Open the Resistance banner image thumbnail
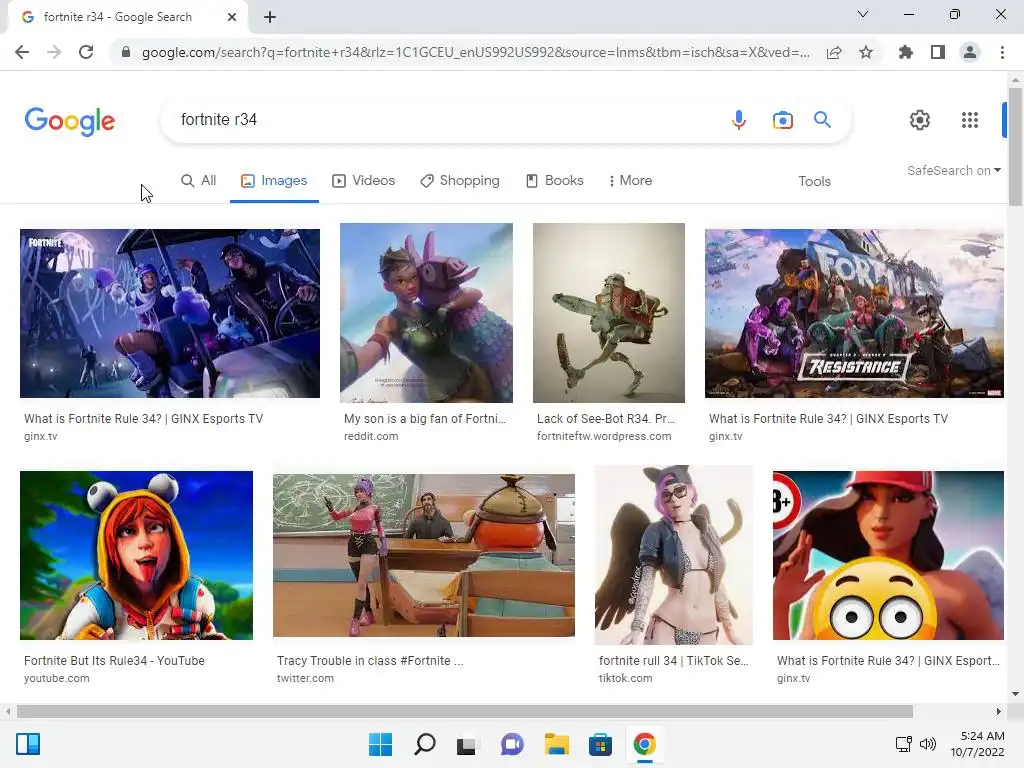This screenshot has width=1024, height=768. coord(854,313)
